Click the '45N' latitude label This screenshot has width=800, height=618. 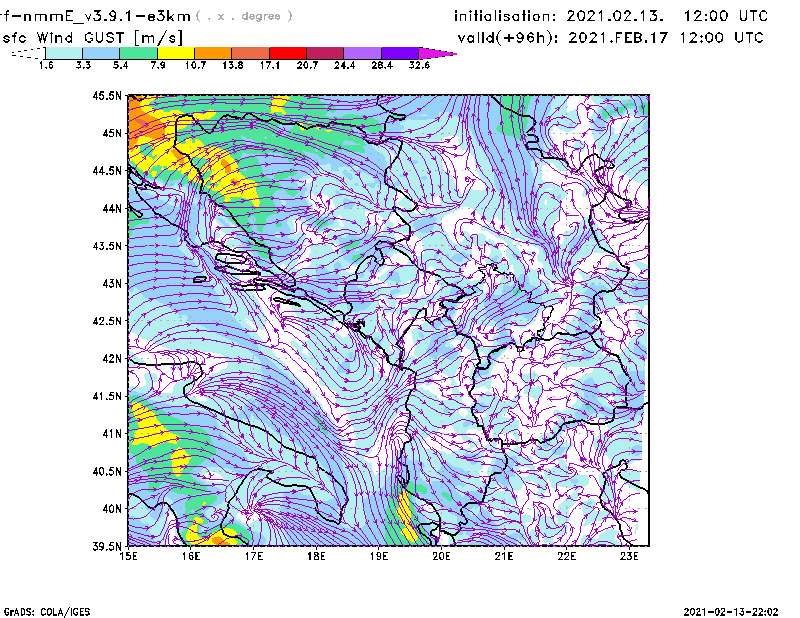click(112, 133)
